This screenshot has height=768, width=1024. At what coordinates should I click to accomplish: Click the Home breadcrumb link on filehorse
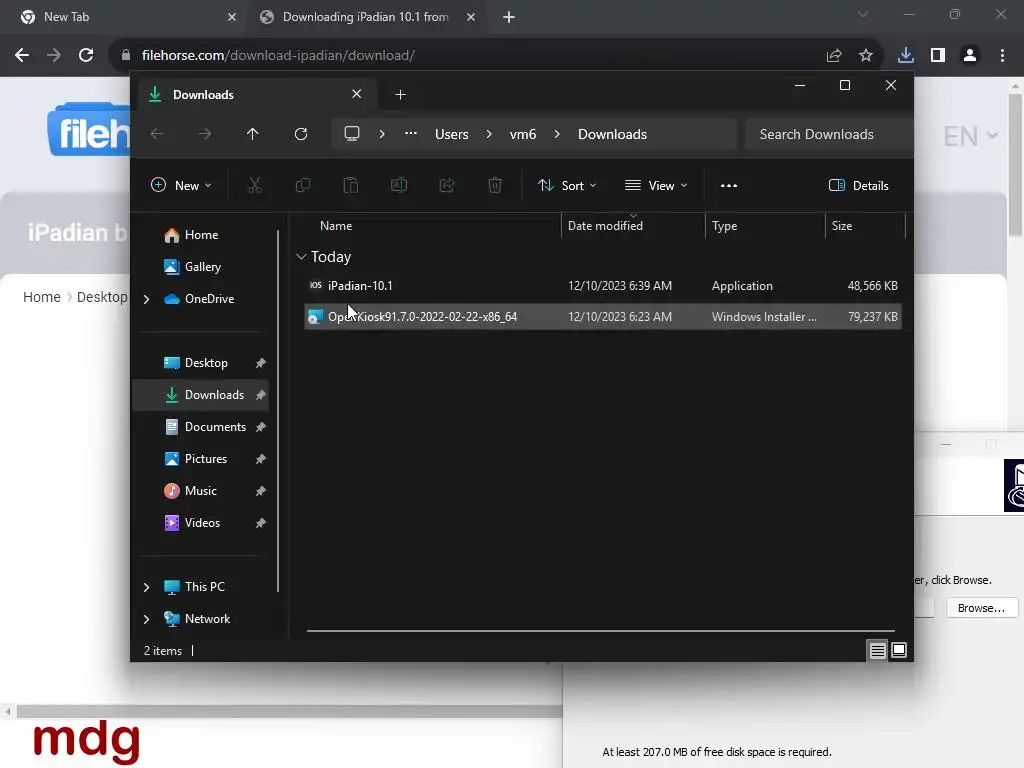point(42,297)
